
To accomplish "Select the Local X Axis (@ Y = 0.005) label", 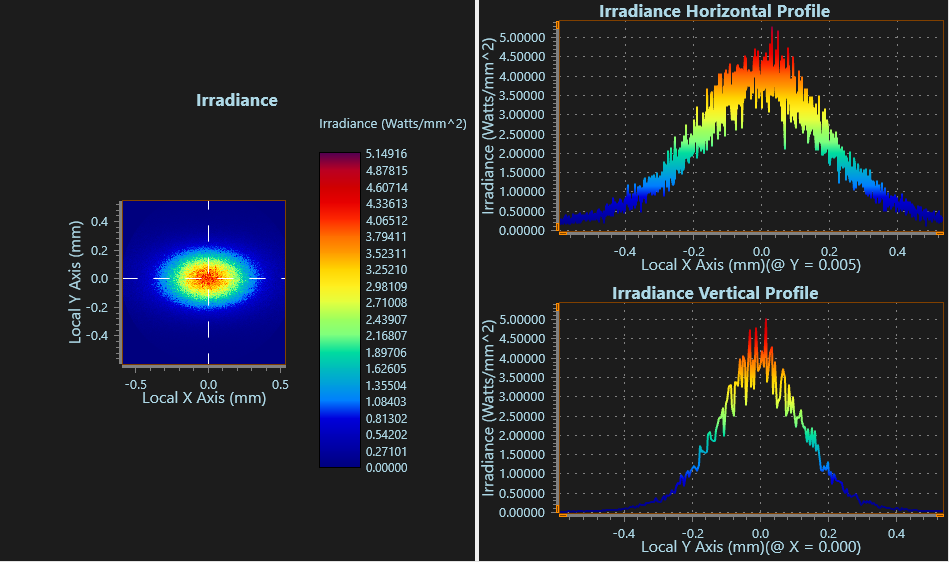I will [x=750, y=266].
